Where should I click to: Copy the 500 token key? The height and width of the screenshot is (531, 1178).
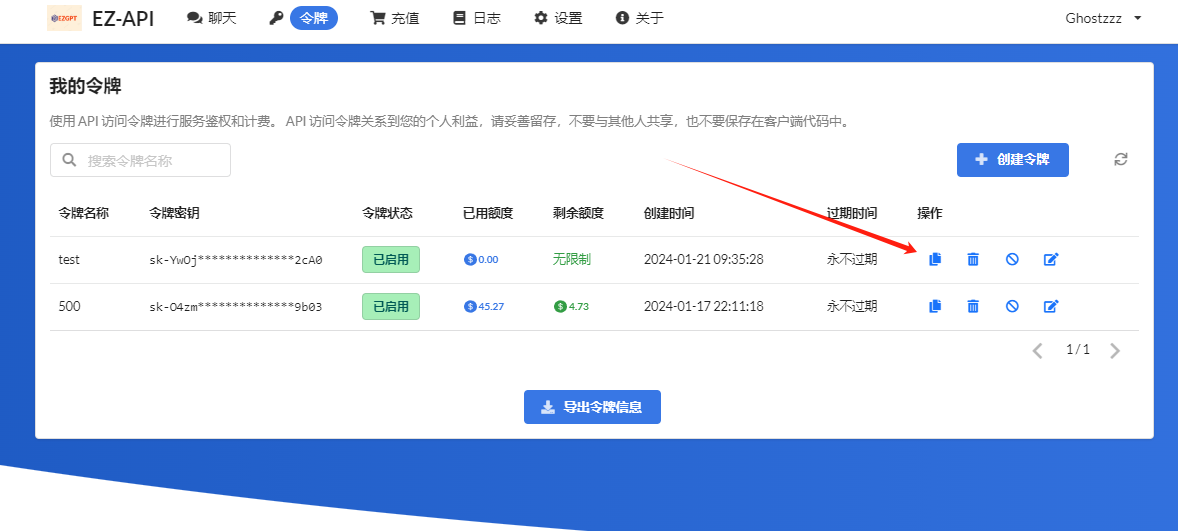[x=935, y=306]
